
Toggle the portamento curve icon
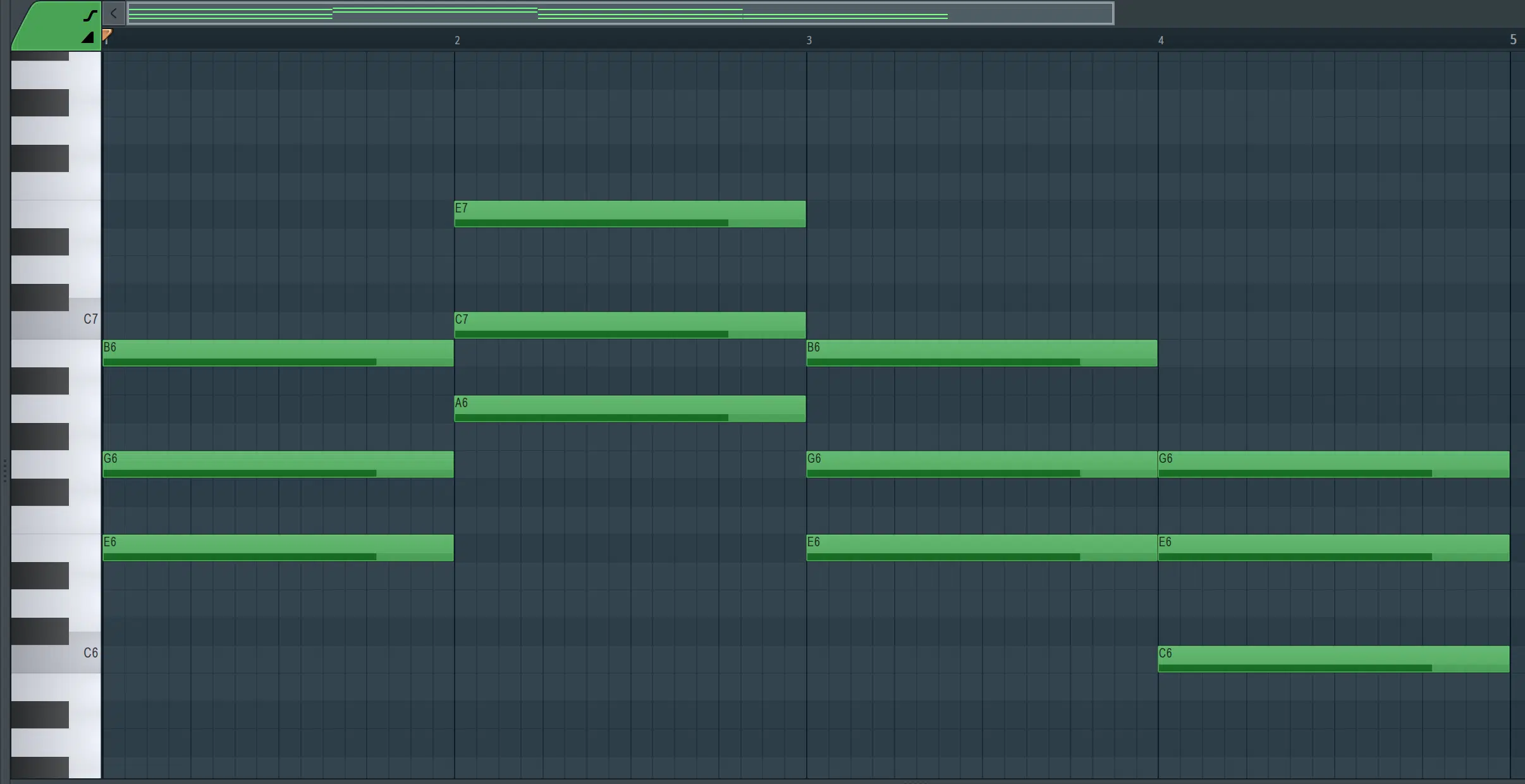pyautogui.click(x=90, y=15)
